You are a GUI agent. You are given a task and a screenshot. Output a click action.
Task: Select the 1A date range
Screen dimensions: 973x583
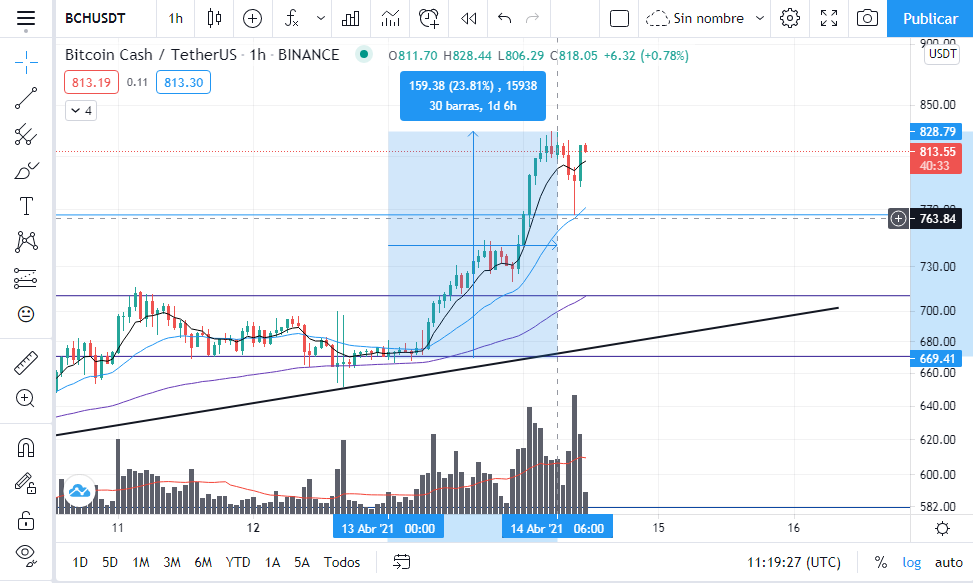point(272,563)
